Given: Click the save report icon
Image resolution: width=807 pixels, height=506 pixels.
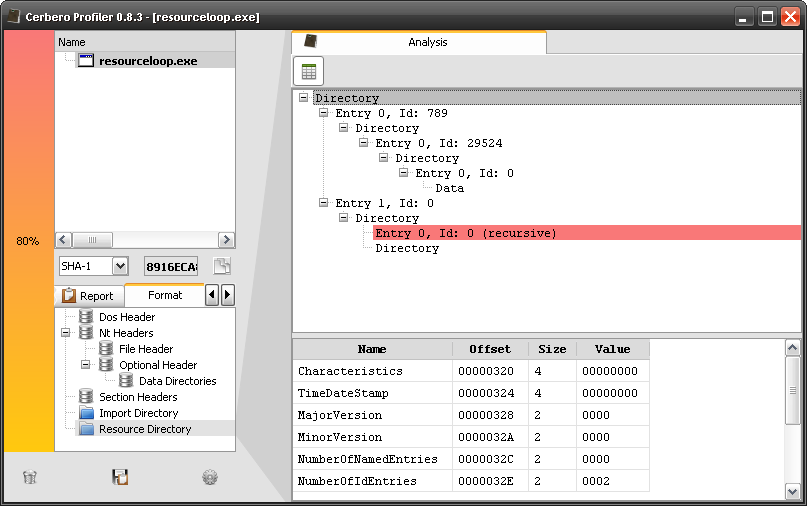Looking at the screenshot, I should (120, 477).
